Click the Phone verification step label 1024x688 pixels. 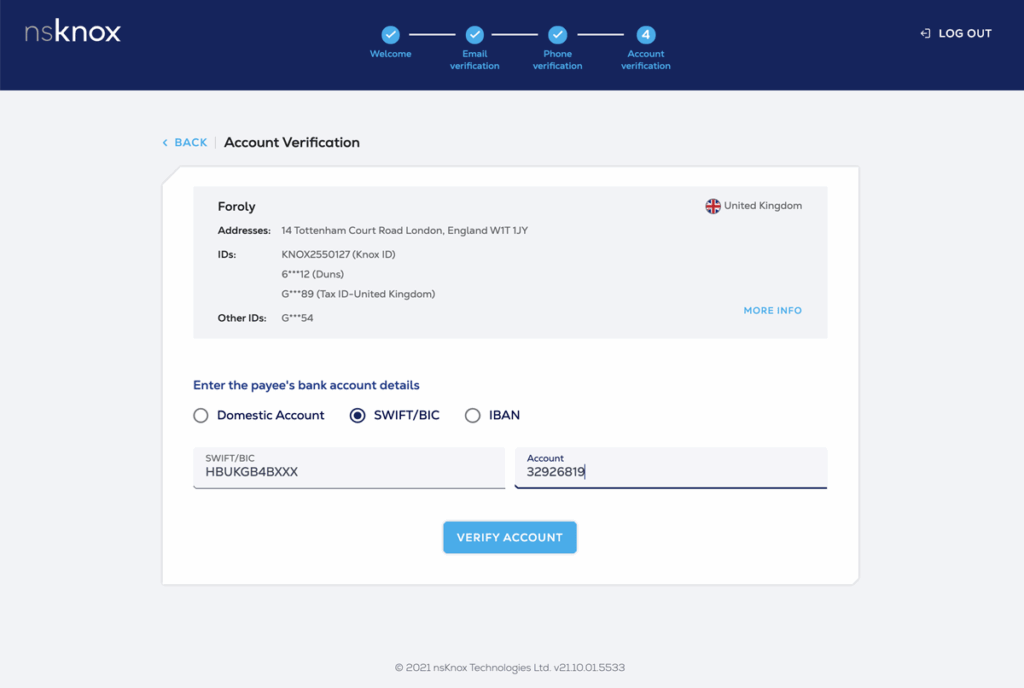pyautogui.click(x=557, y=59)
